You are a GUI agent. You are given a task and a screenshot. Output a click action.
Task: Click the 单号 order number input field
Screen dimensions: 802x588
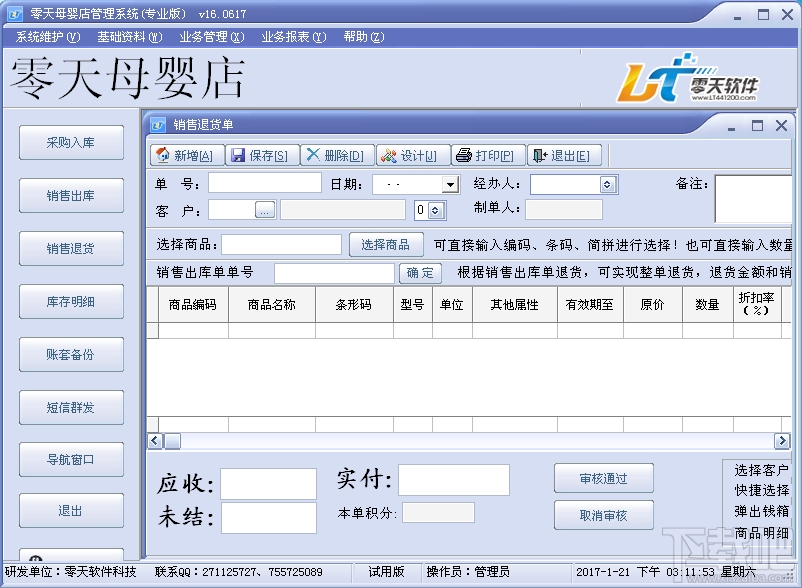tap(265, 182)
